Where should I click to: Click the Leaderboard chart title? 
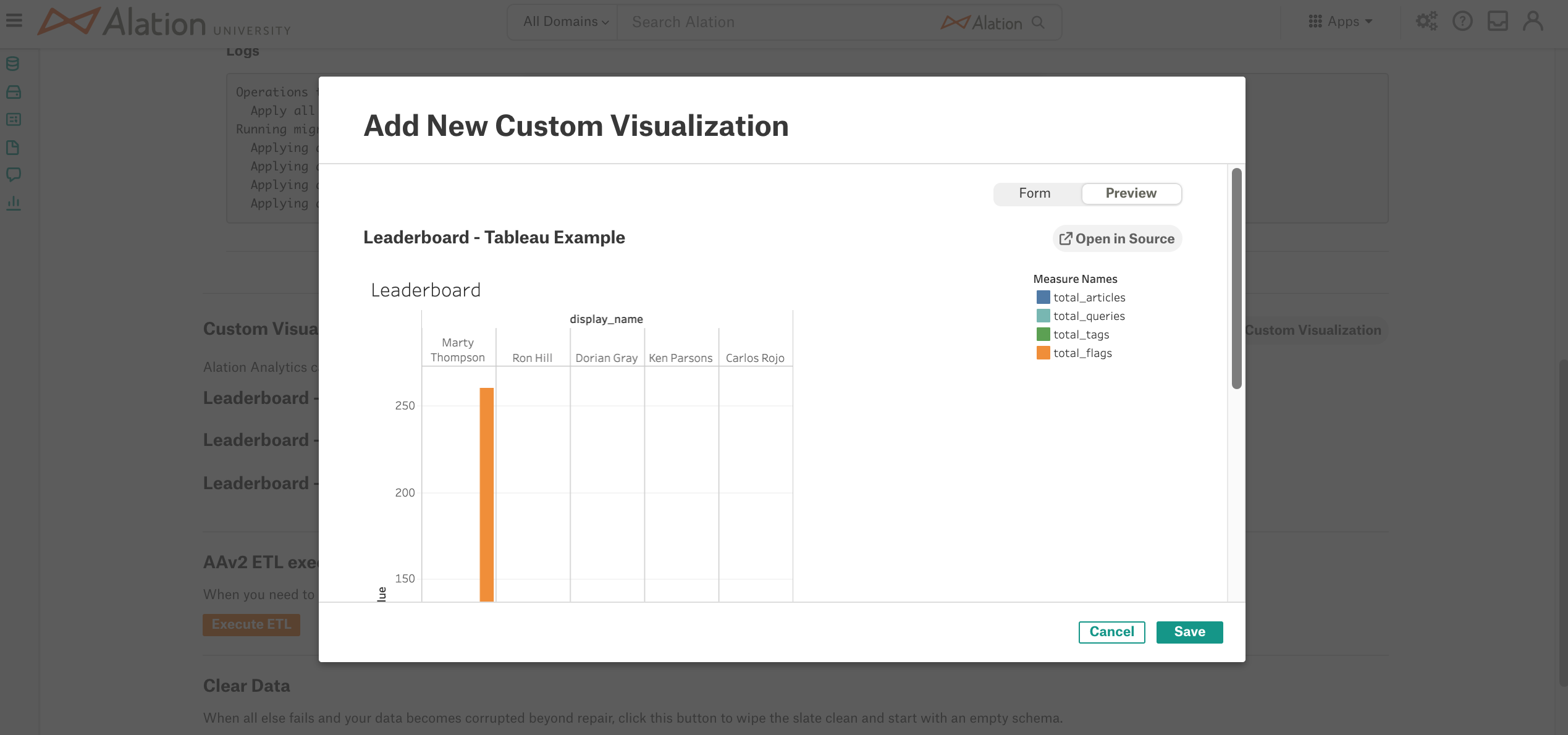coord(426,290)
